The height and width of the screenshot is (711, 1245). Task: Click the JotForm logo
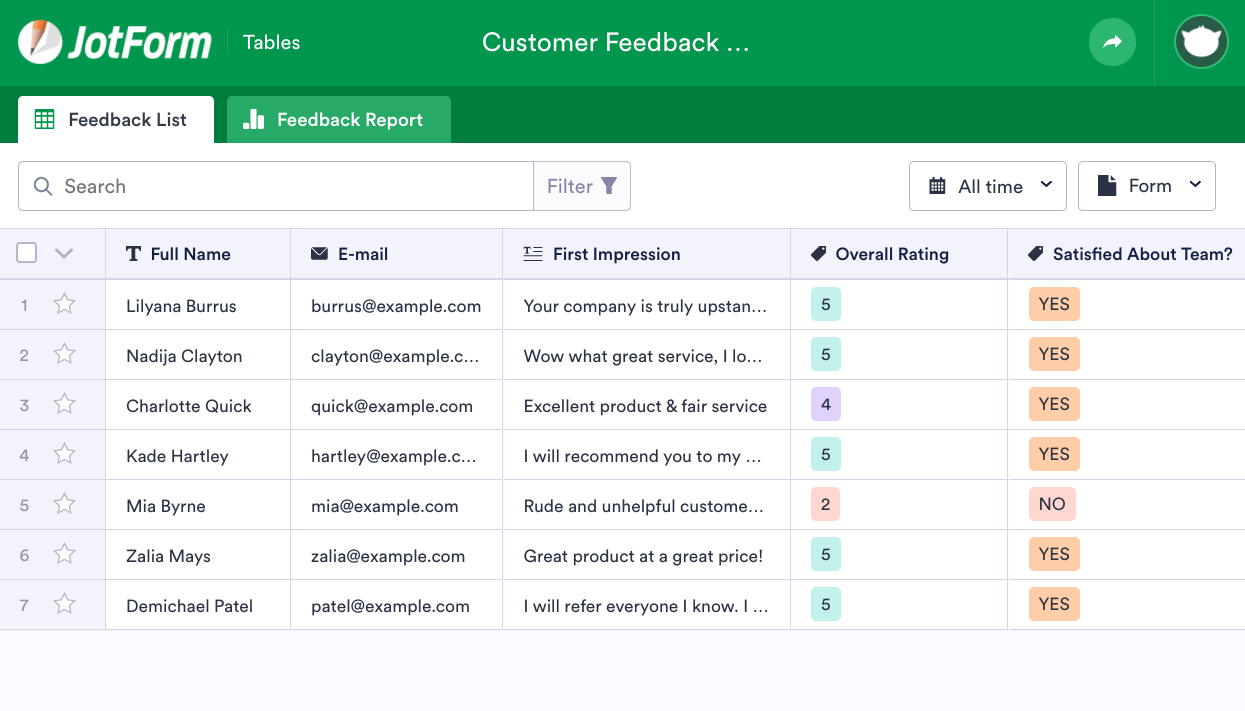click(x=113, y=42)
